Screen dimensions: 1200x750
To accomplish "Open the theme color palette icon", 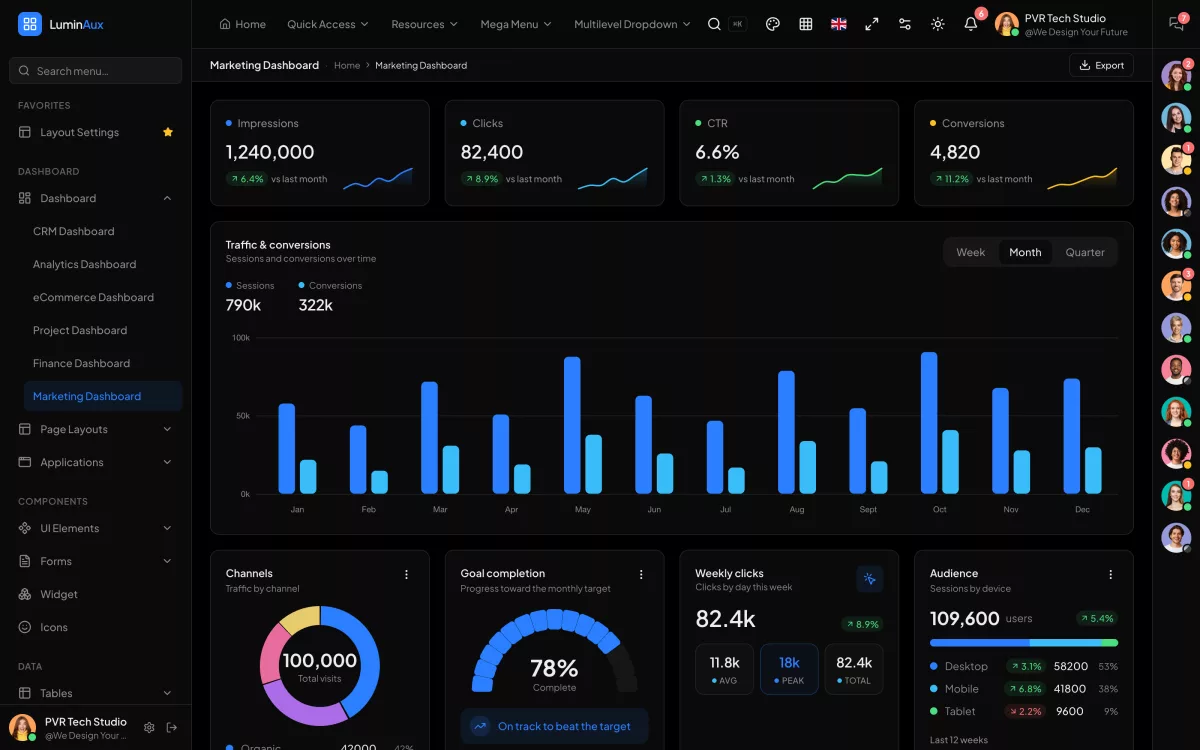I will pyautogui.click(x=772, y=24).
